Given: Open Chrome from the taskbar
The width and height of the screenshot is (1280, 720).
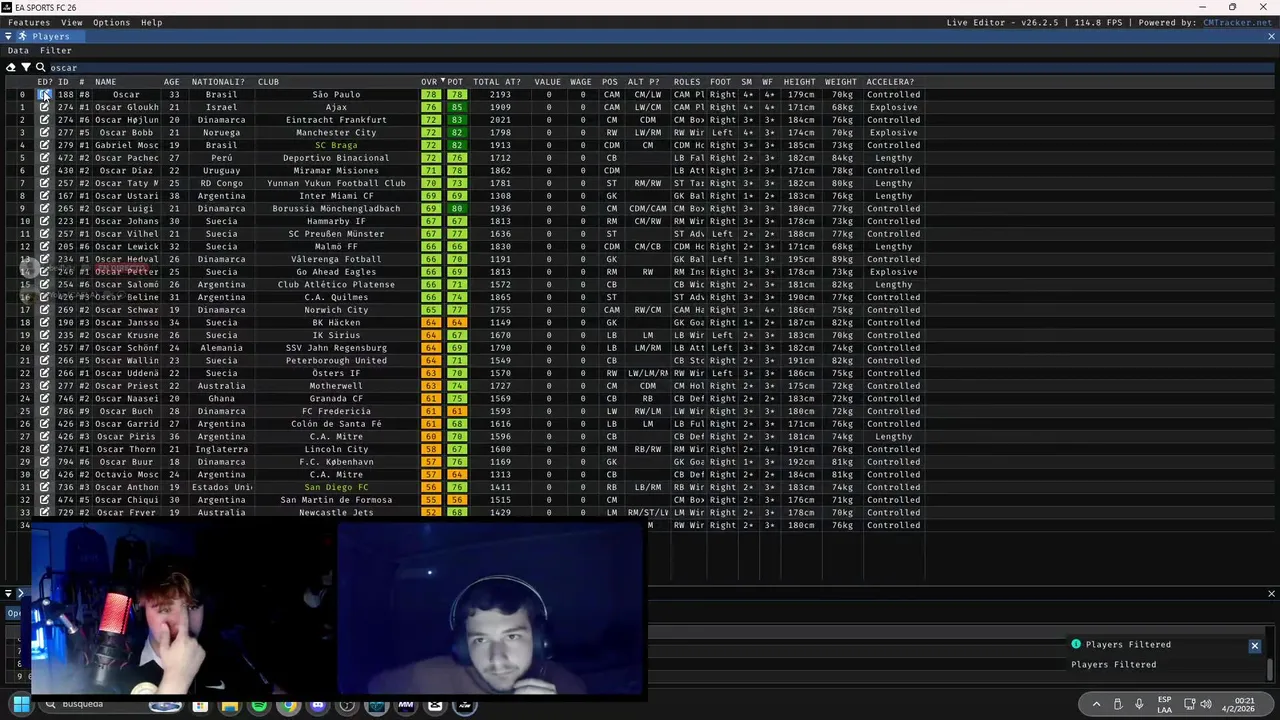Looking at the screenshot, I should (288, 706).
